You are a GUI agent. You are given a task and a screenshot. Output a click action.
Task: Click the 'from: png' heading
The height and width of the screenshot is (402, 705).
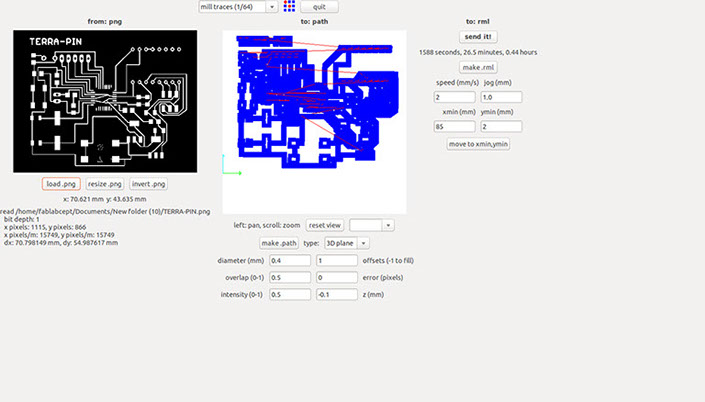point(105,22)
